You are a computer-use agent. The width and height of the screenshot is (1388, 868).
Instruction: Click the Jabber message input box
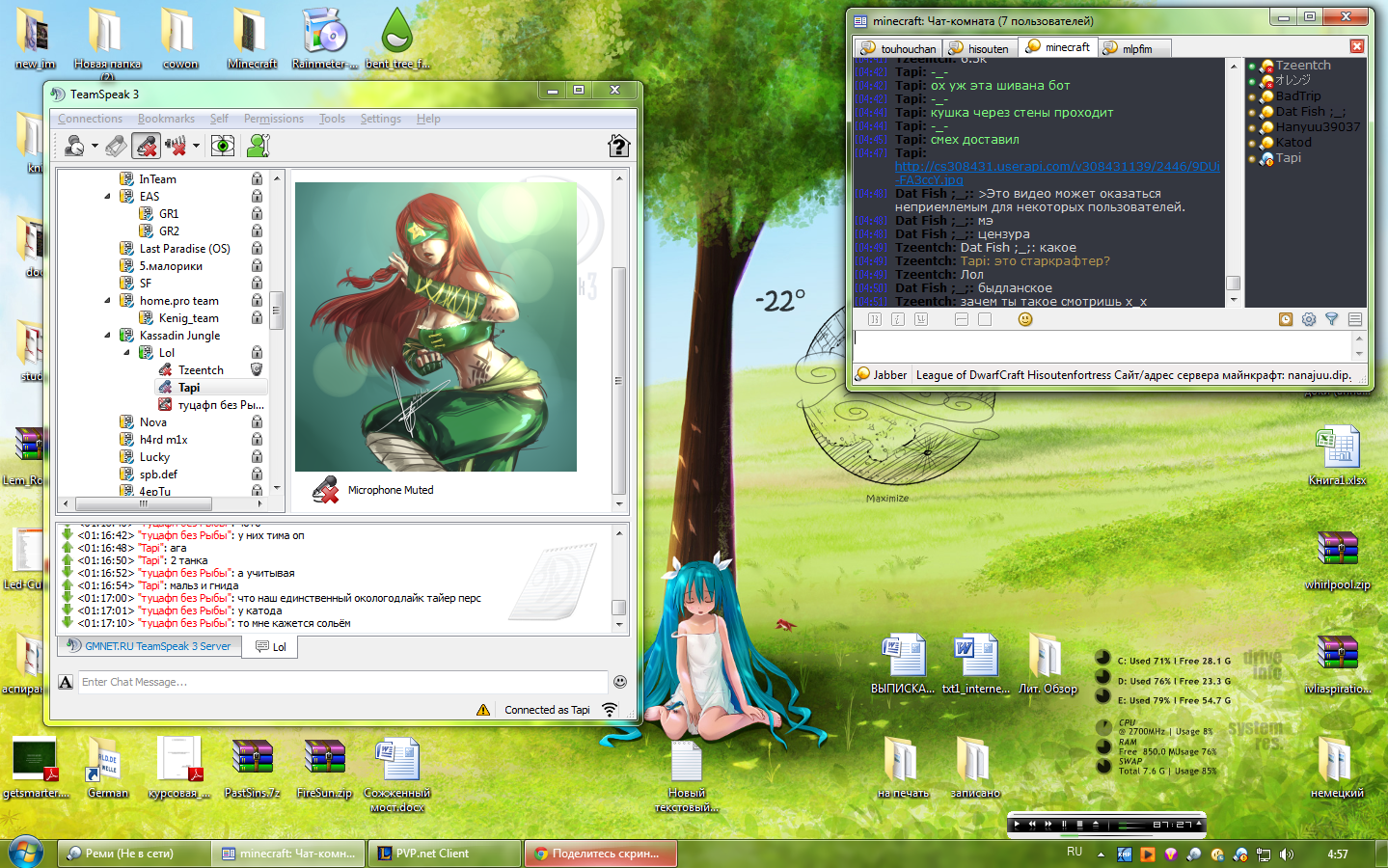pyautogui.click(x=1102, y=346)
